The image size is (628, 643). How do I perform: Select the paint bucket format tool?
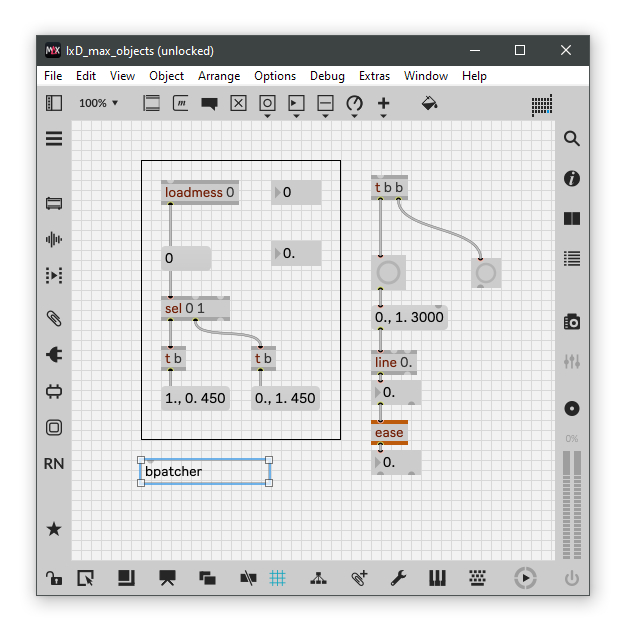pos(429,103)
